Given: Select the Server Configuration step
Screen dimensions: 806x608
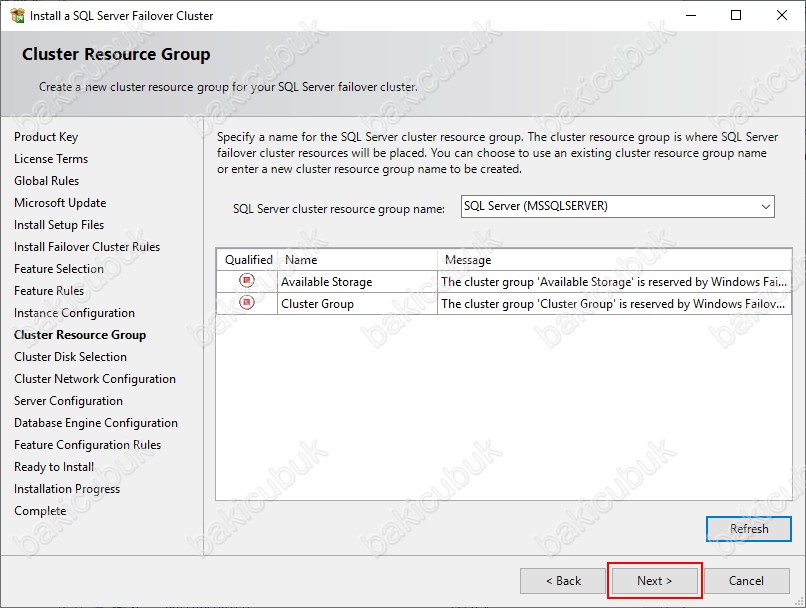Looking at the screenshot, I should click(68, 401).
